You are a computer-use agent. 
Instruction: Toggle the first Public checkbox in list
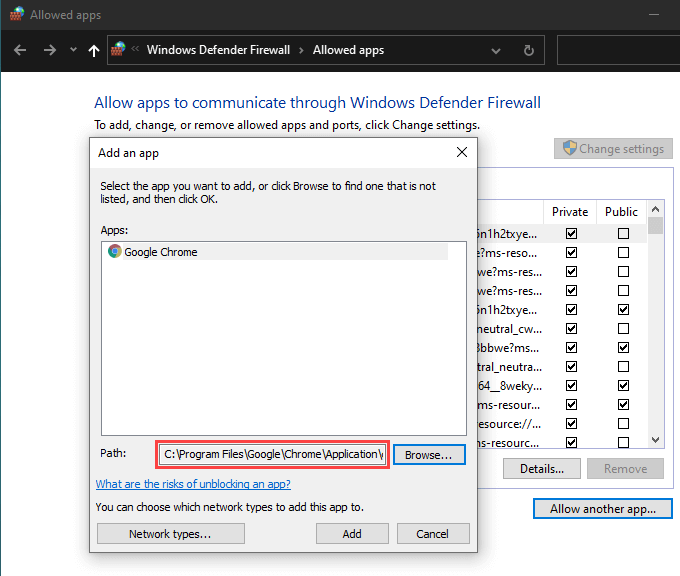623,233
